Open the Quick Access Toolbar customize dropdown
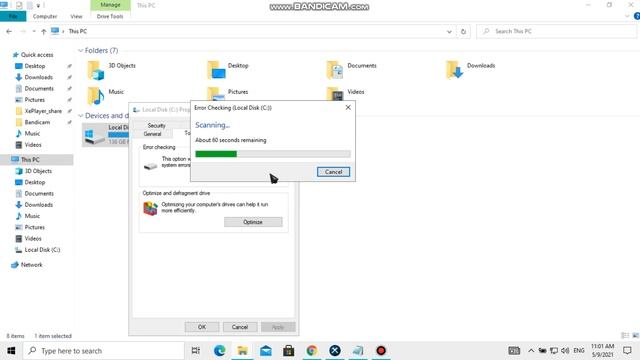This screenshot has width=640, height=360. (x=38, y=6)
